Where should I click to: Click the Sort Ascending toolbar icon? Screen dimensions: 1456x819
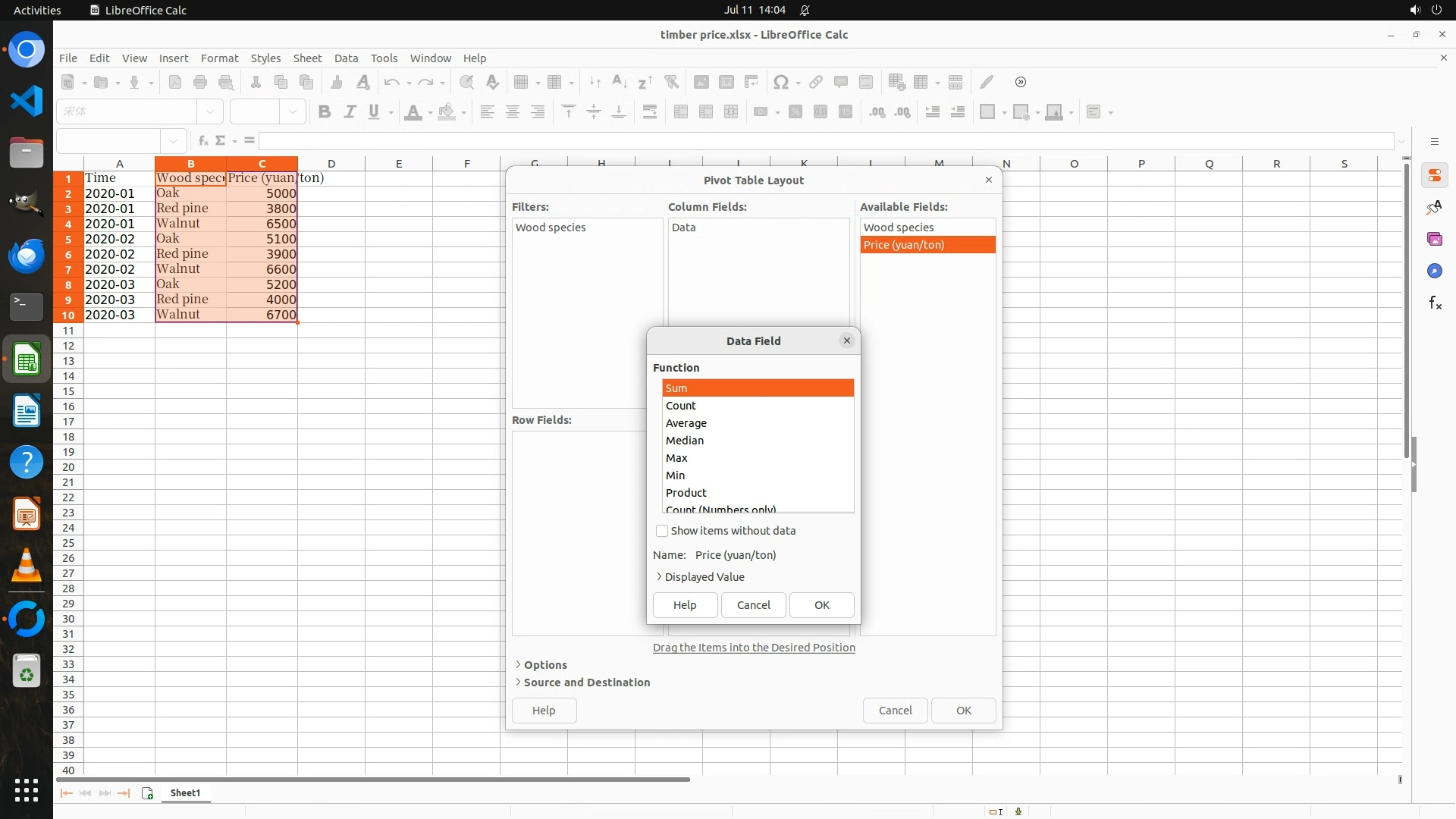619,82
